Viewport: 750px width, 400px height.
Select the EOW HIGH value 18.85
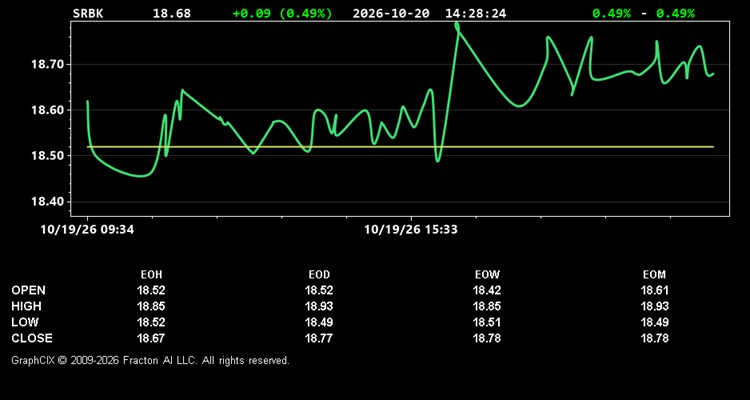coord(487,306)
